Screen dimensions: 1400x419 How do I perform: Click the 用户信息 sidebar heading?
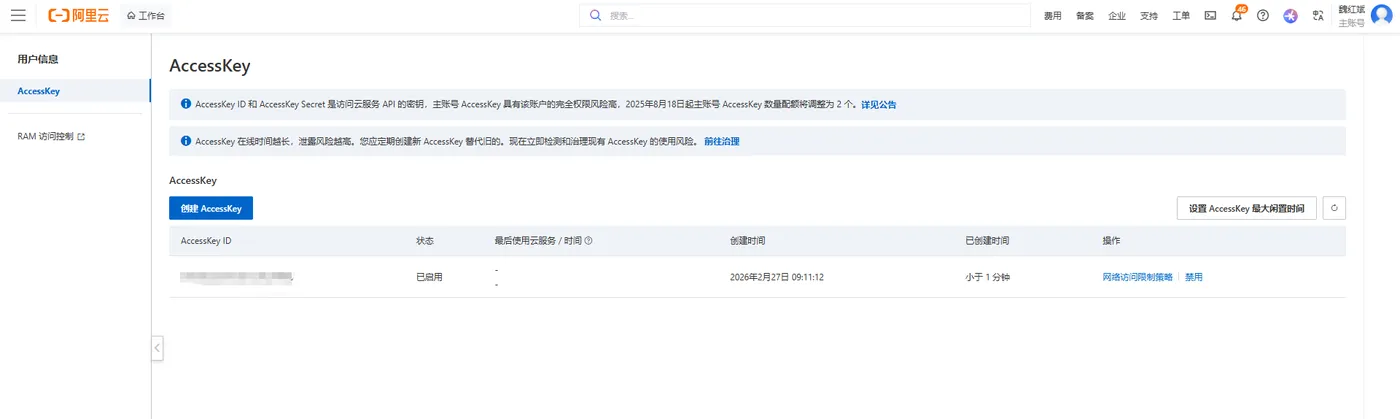click(x=38, y=59)
